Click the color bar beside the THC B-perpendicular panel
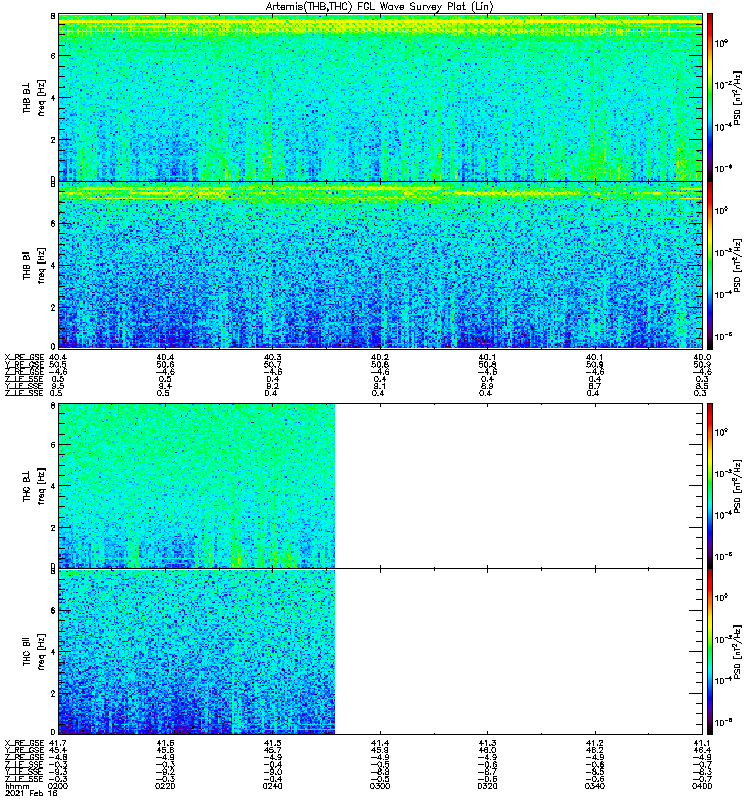 point(710,485)
